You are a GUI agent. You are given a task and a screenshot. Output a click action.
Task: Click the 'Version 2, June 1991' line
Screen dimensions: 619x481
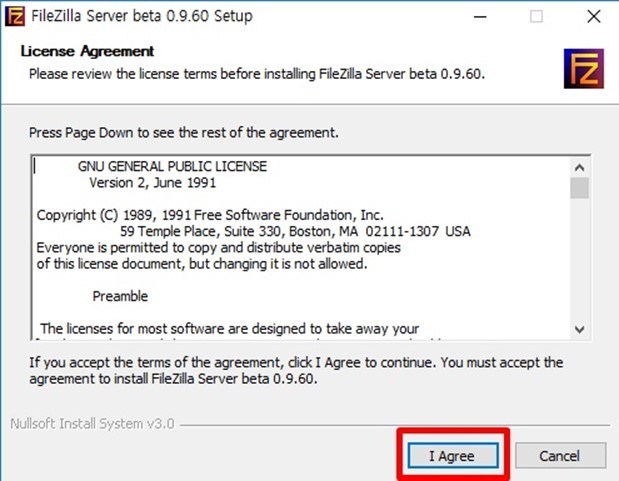pos(152,183)
